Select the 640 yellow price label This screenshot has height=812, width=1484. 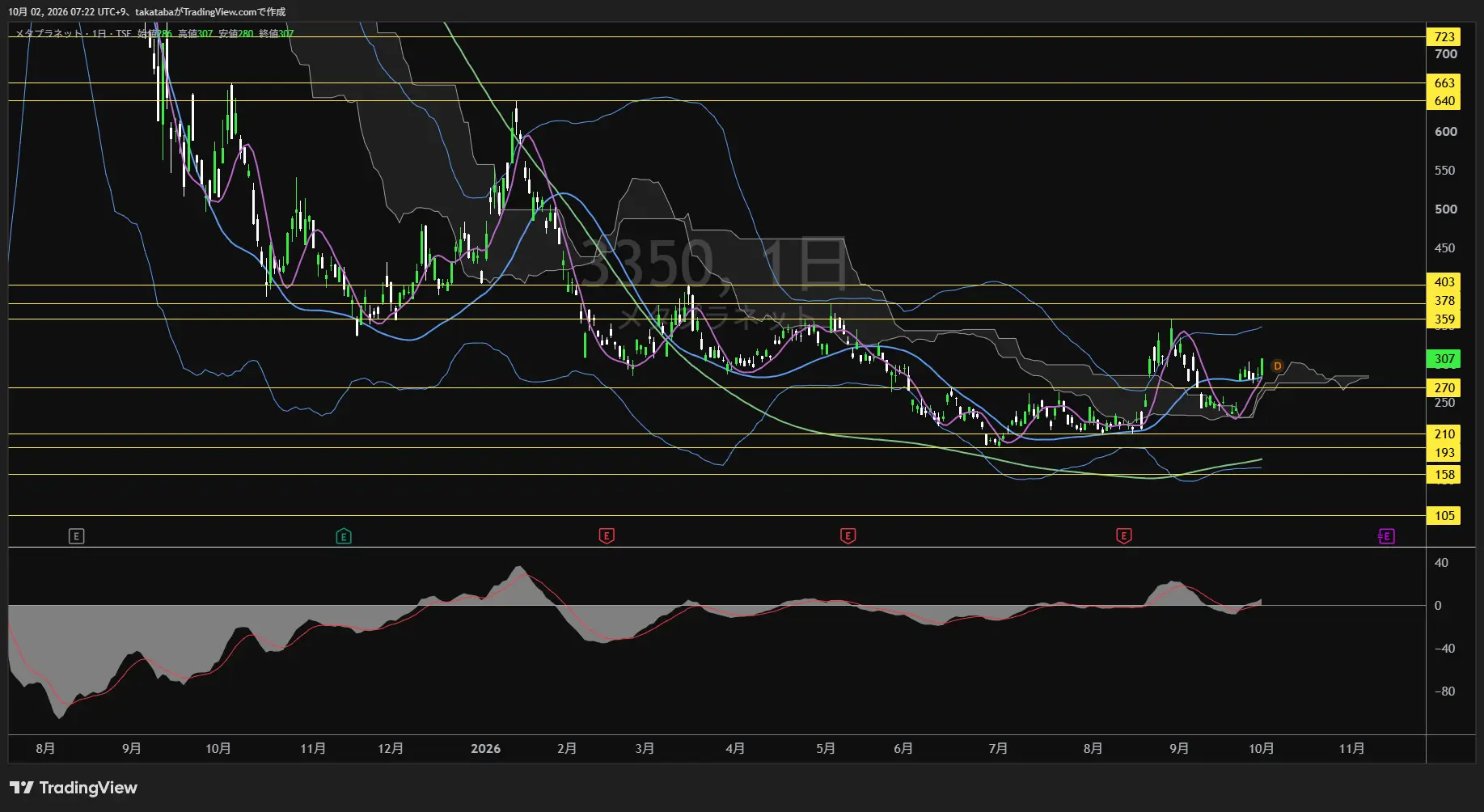tap(1444, 101)
